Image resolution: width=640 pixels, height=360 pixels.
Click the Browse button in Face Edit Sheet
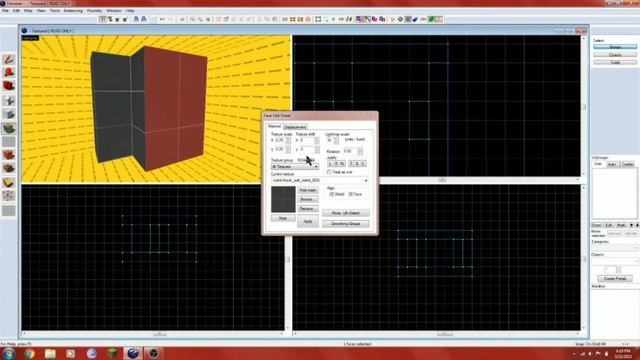click(x=307, y=199)
